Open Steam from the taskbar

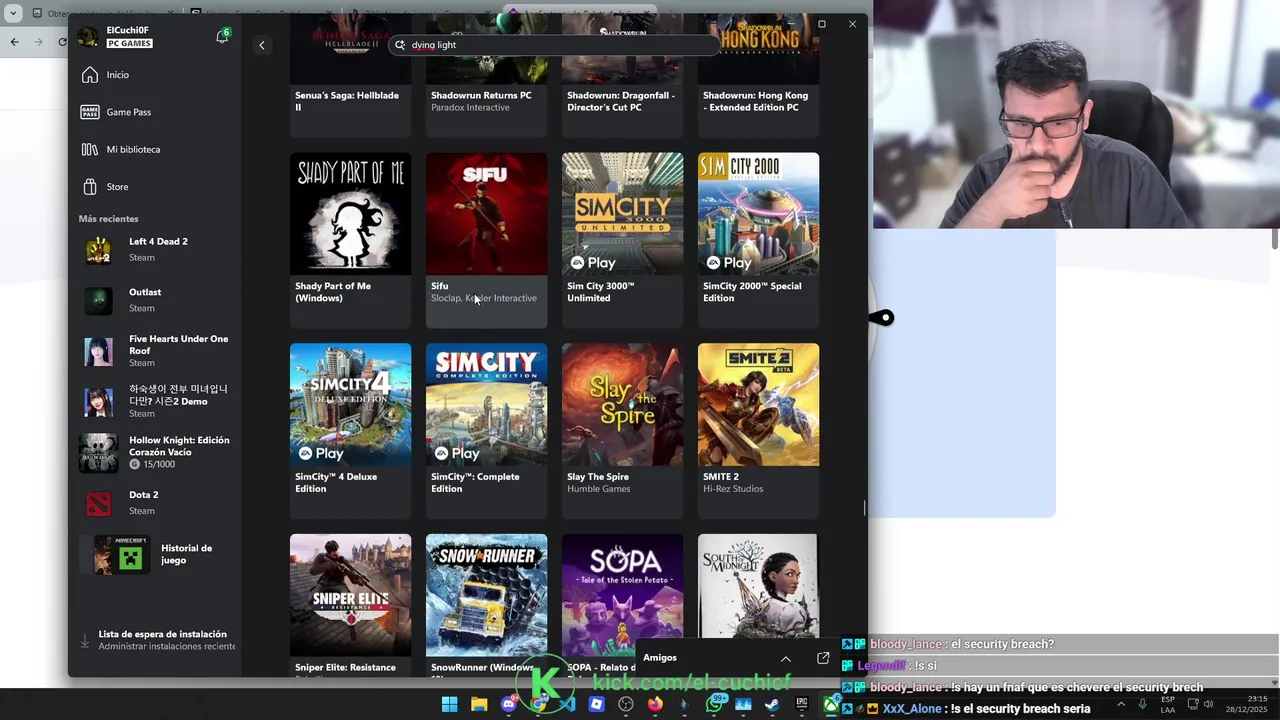pos(772,704)
